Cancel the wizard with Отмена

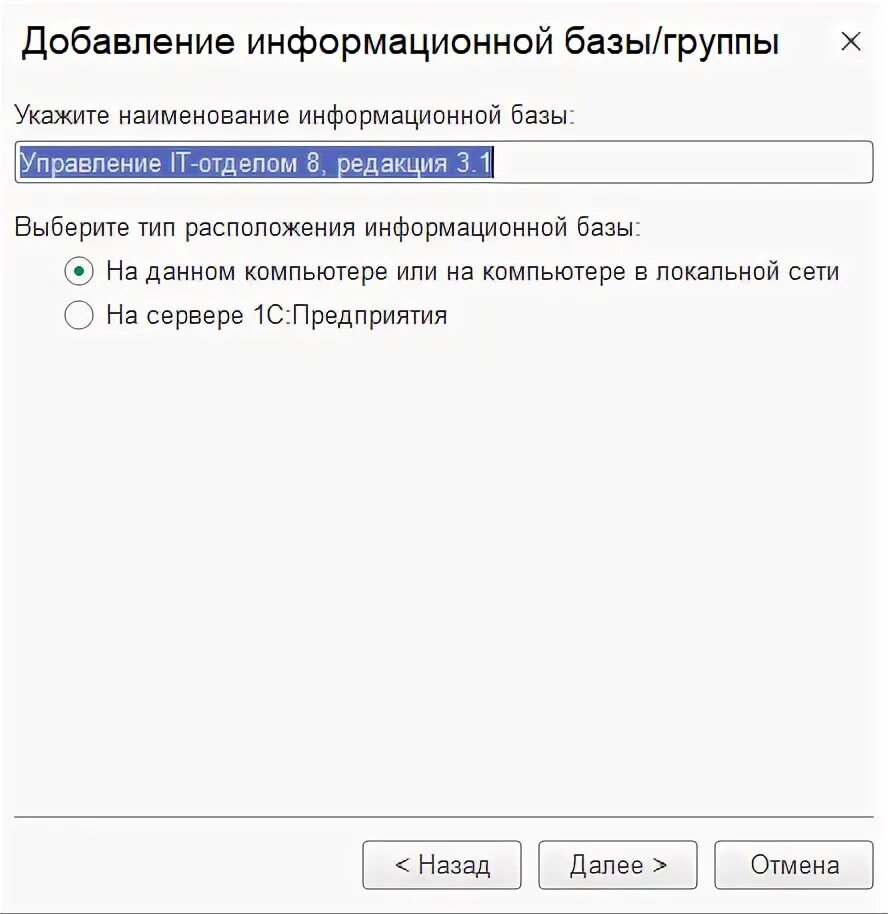click(x=794, y=864)
